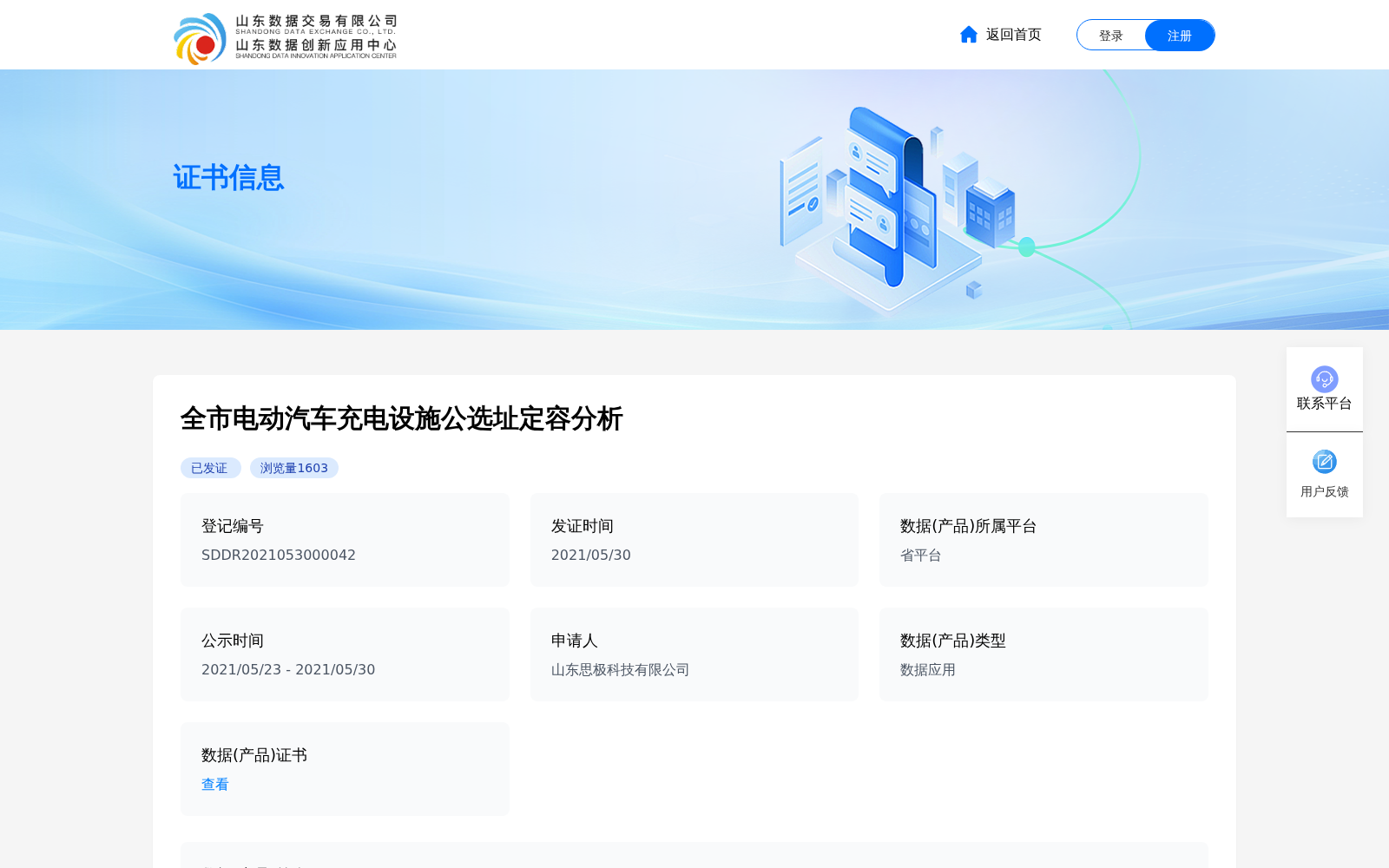
Task: Click the 用户反馈 edit icon
Action: coord(1325,462)
